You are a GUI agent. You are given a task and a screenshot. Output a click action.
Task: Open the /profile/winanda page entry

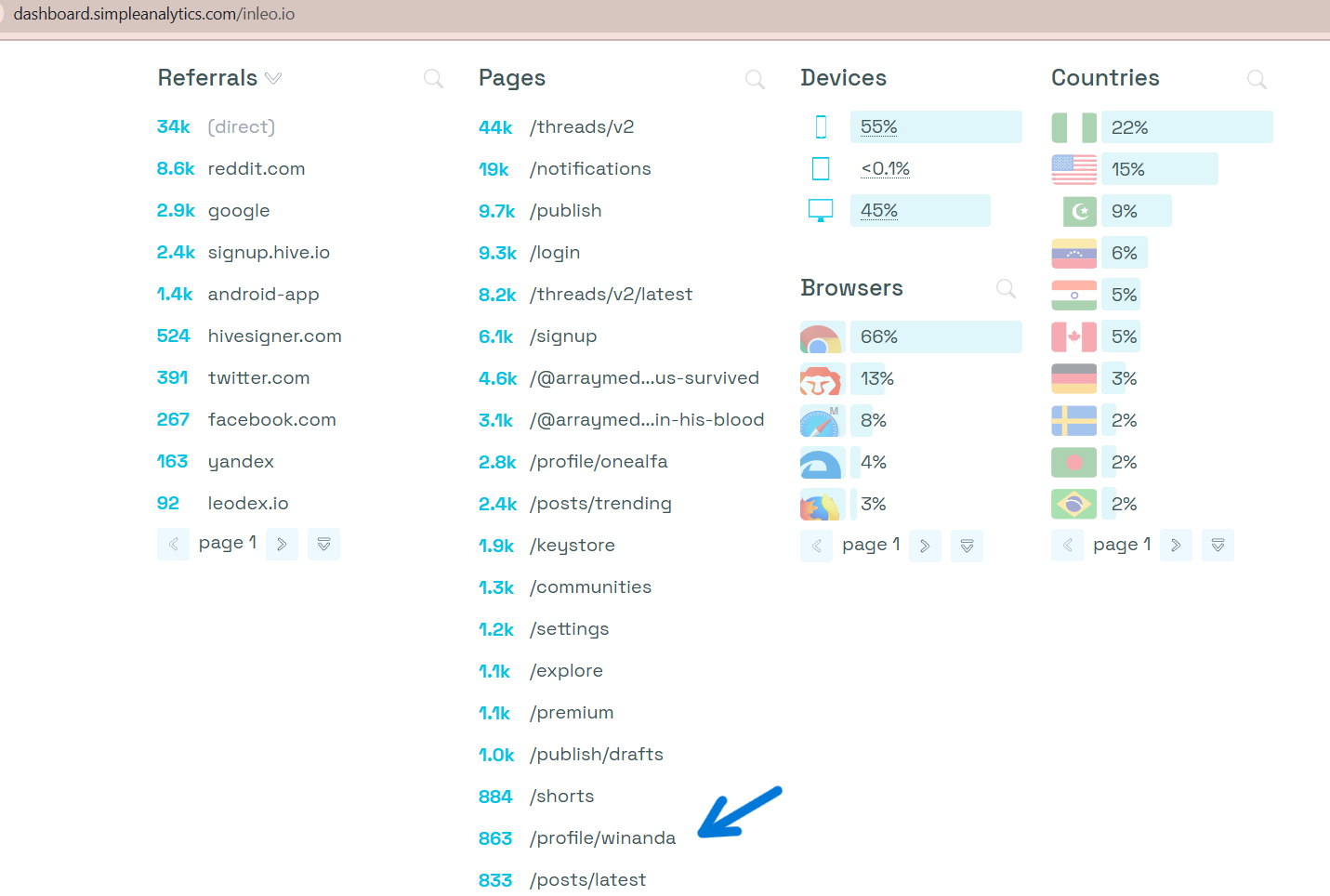[x=602, y=838]
